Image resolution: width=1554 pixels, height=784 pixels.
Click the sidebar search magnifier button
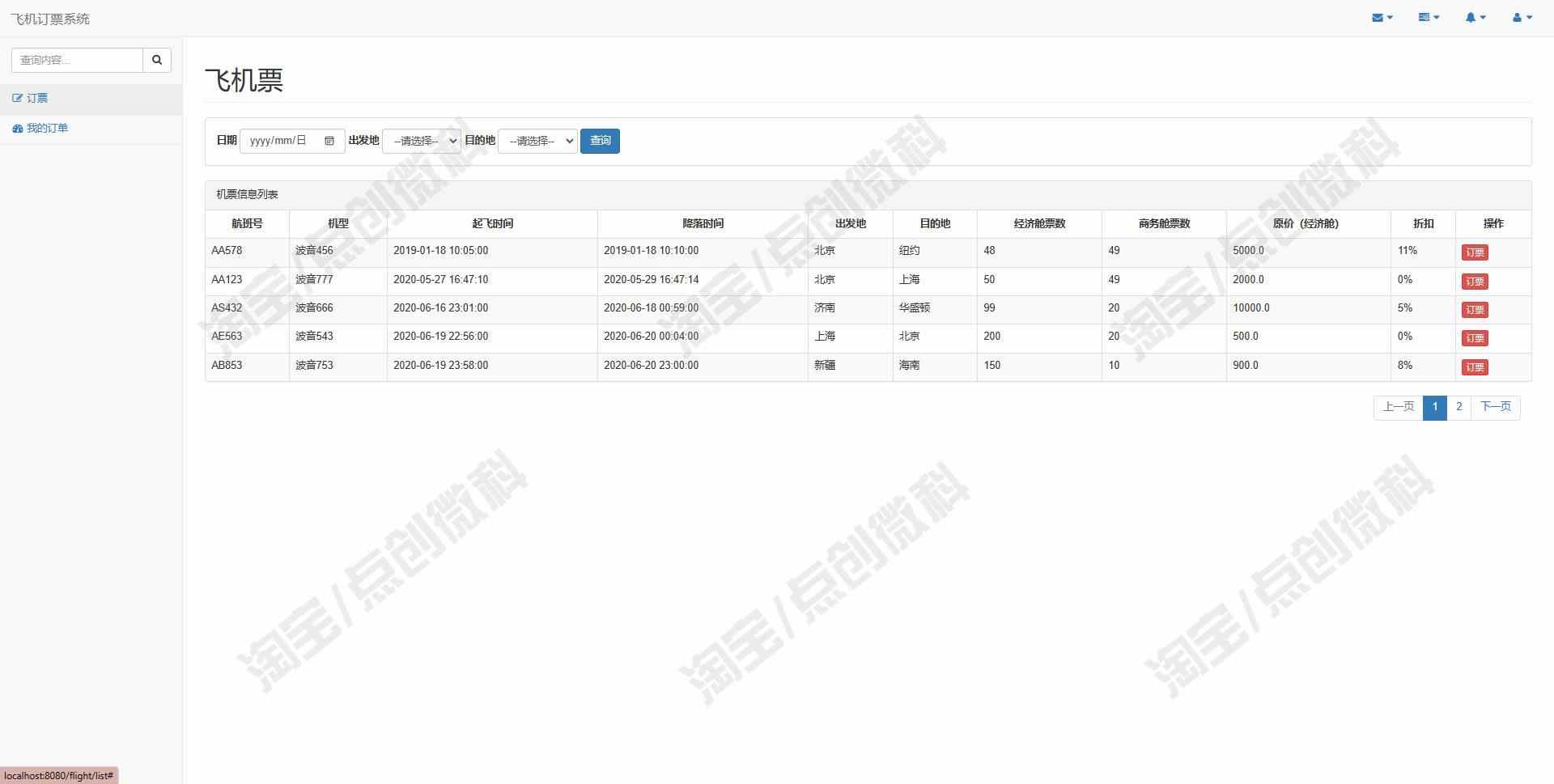point(157,60)
